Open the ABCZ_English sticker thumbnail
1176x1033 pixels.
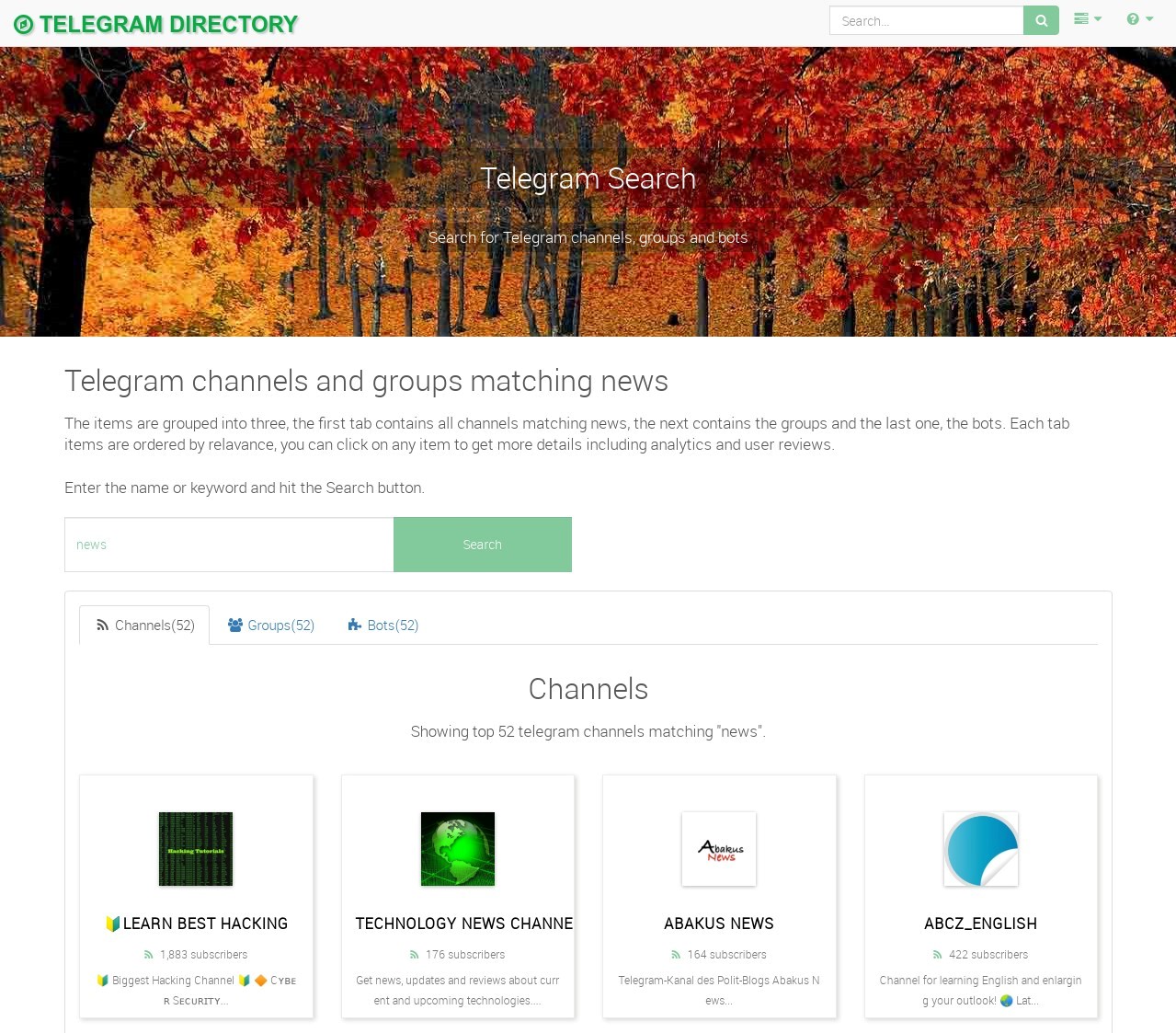coord(981,849)
